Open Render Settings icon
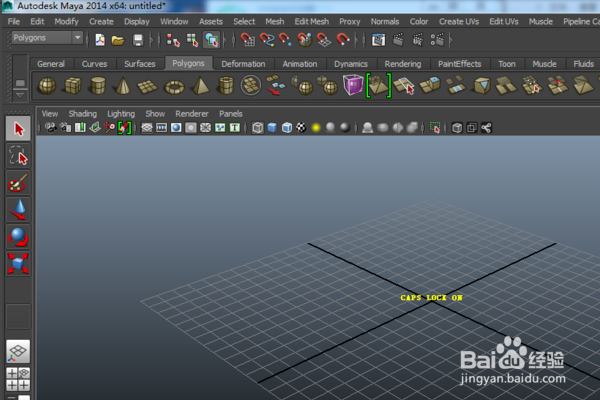 [x=437, y=40]
